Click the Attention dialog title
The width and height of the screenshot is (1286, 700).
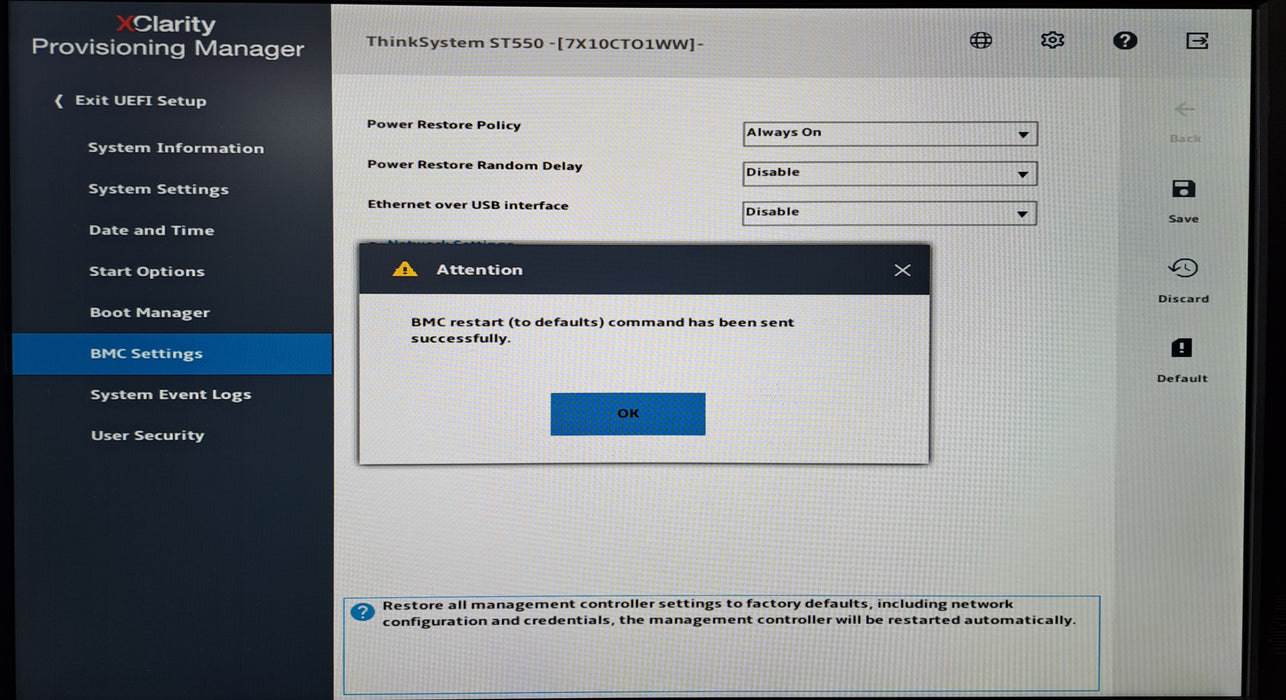click(479, 270)
